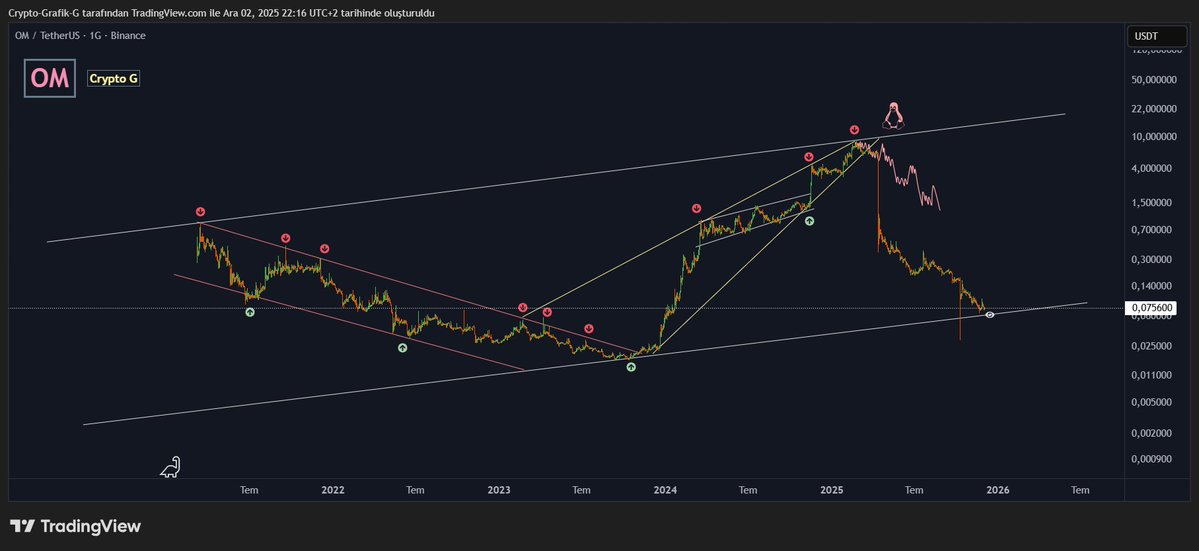Click the 2022 label on time axis

[333, 490]
